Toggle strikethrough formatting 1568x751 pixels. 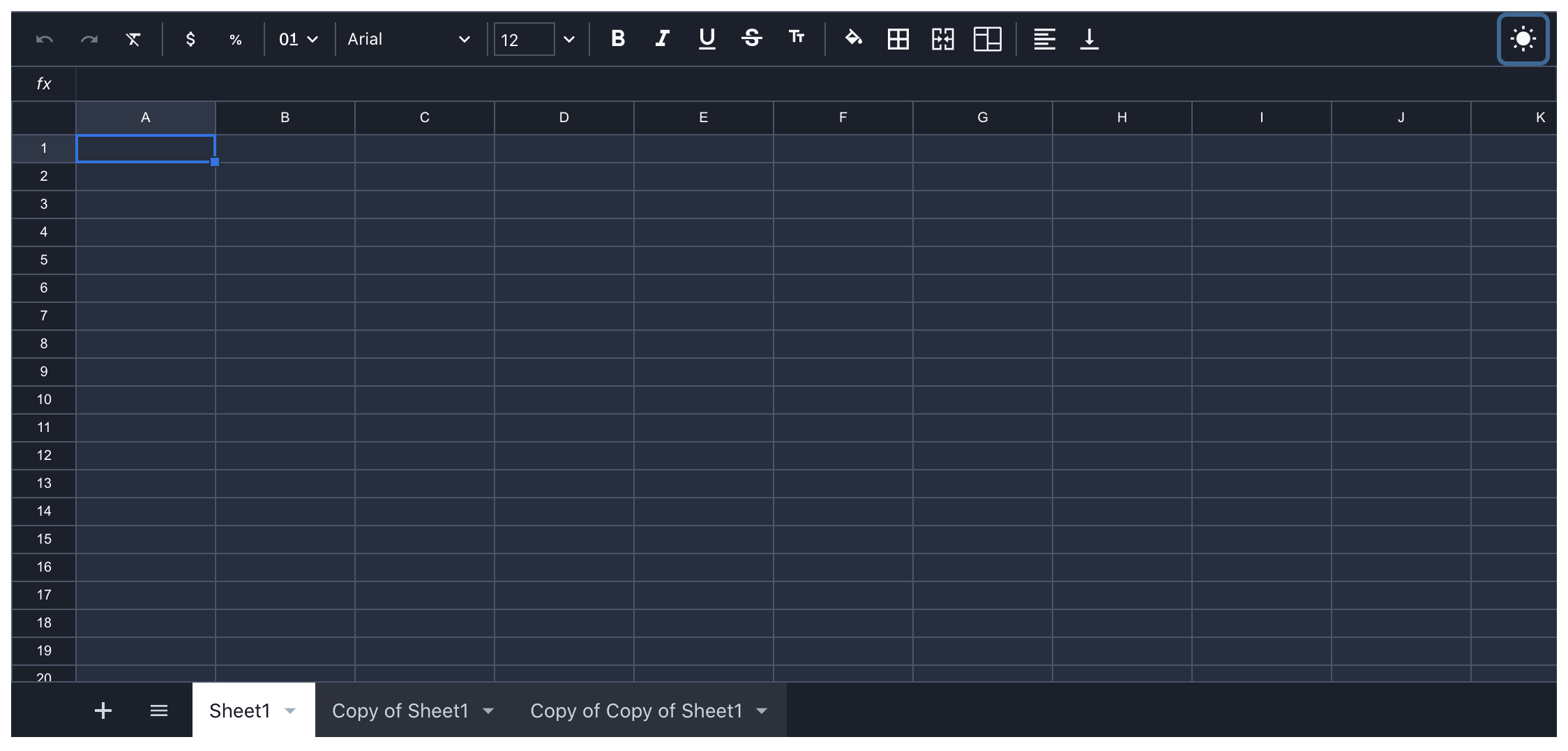[x=753, y=39]
